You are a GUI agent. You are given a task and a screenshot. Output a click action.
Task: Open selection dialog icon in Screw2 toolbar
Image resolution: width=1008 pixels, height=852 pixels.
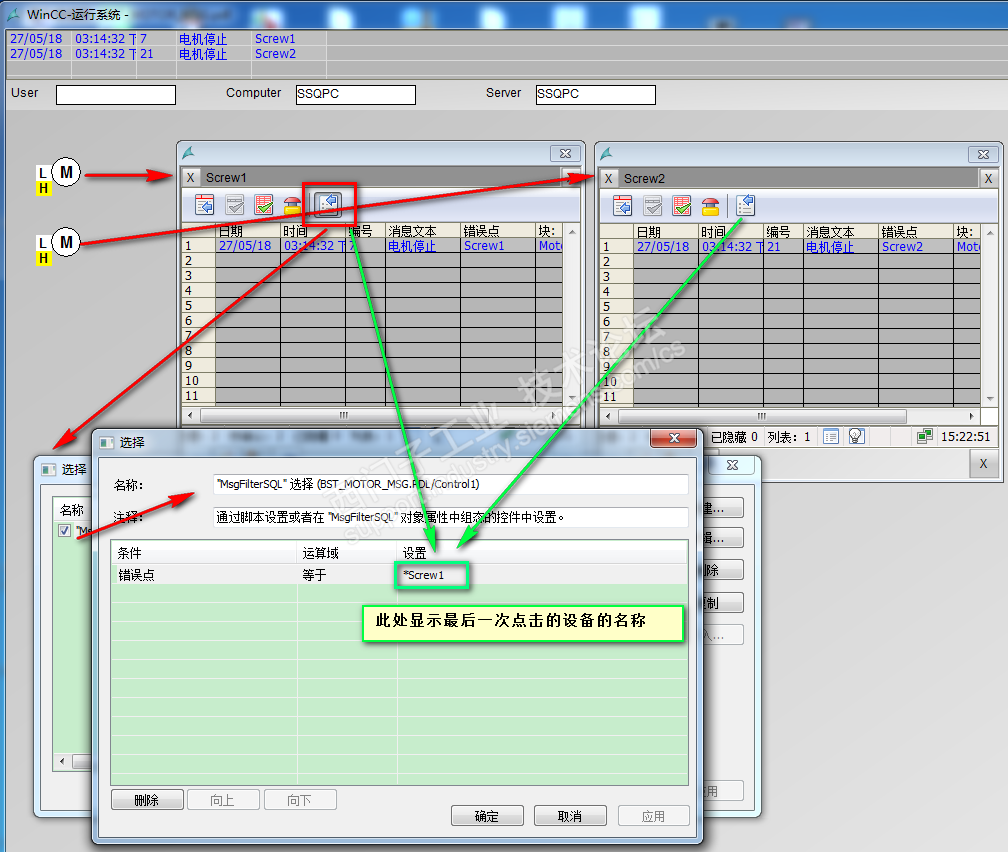pyautogui.click(x=745, y=206)
